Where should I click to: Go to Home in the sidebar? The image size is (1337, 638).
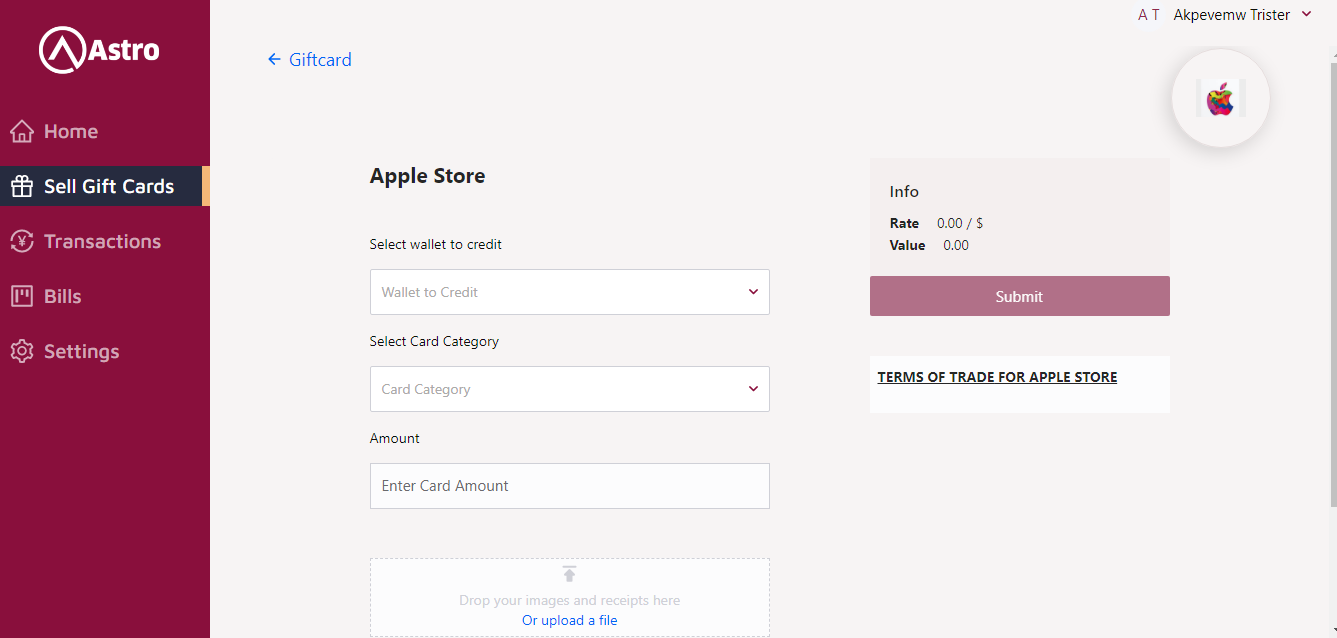pyautogui.click(x=71, y=131)
